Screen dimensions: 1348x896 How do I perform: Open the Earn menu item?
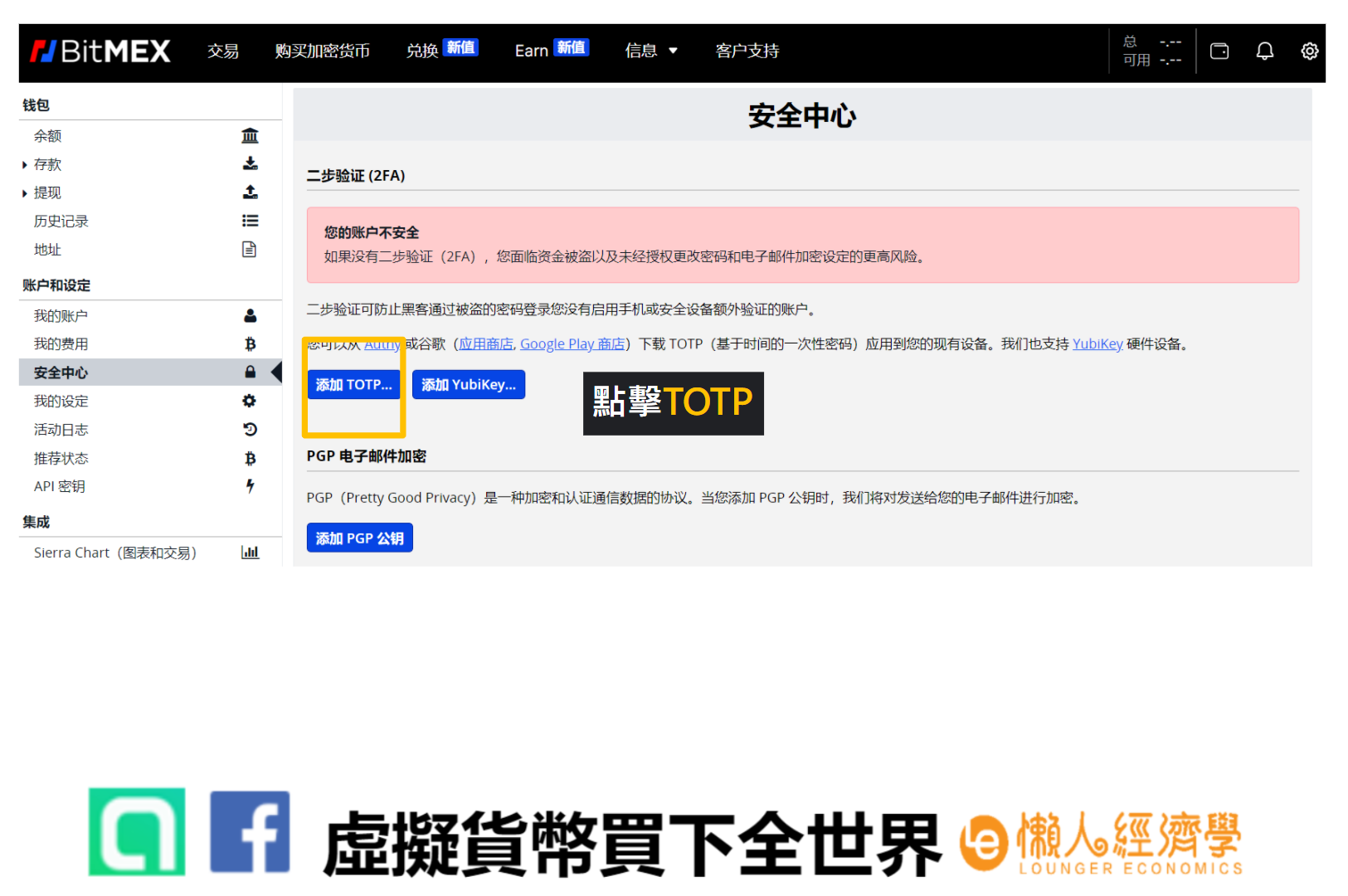coord(532,51)
